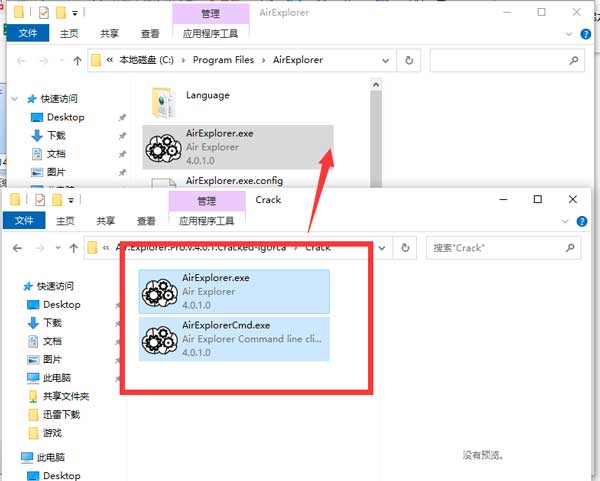Collapse 快速访问 in AirExplorer window sidebar

point(15,99)
